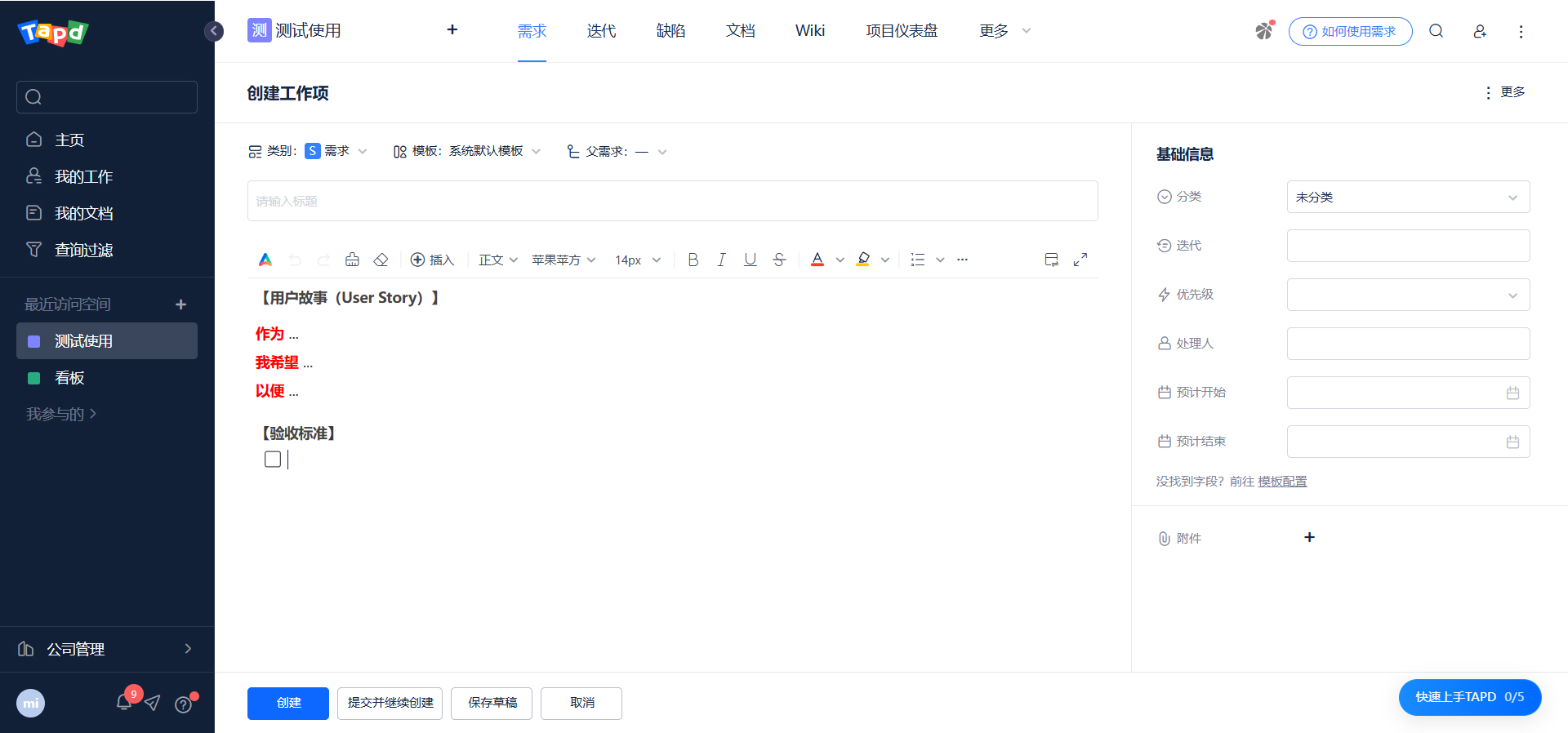Click the Tapd logo
This screenshot has height=733, width=1568.
pyautogui.click(x=53, y=32)
